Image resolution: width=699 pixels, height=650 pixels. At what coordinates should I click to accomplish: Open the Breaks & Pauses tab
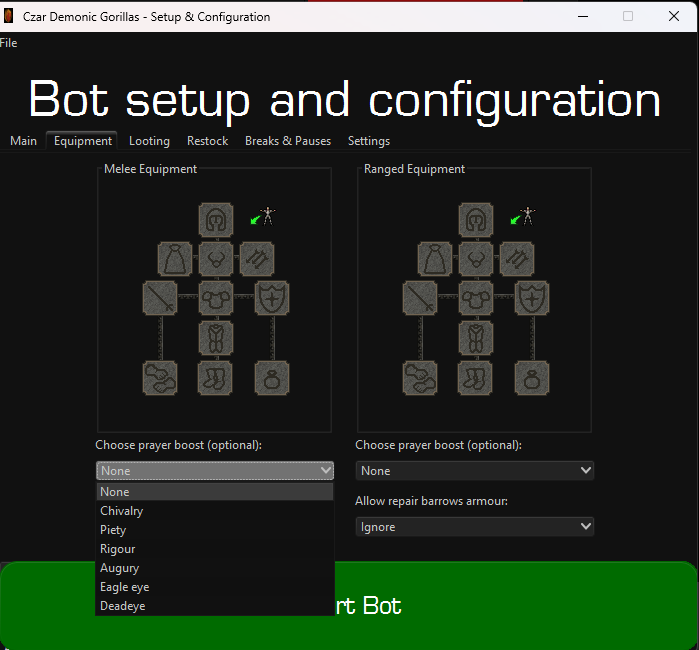tap(287, 141)
